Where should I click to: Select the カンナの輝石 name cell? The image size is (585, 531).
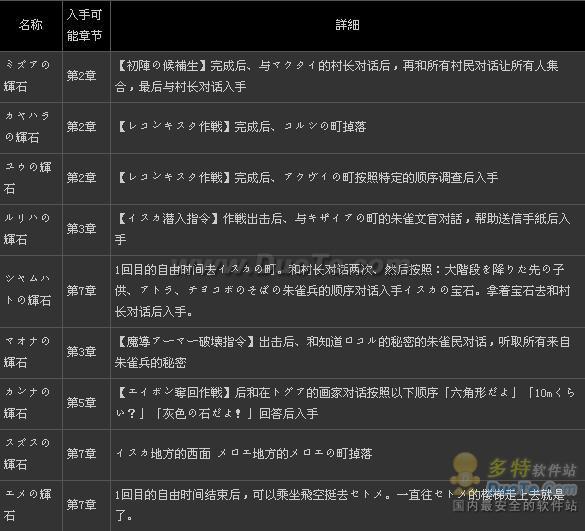click(31, 404)
